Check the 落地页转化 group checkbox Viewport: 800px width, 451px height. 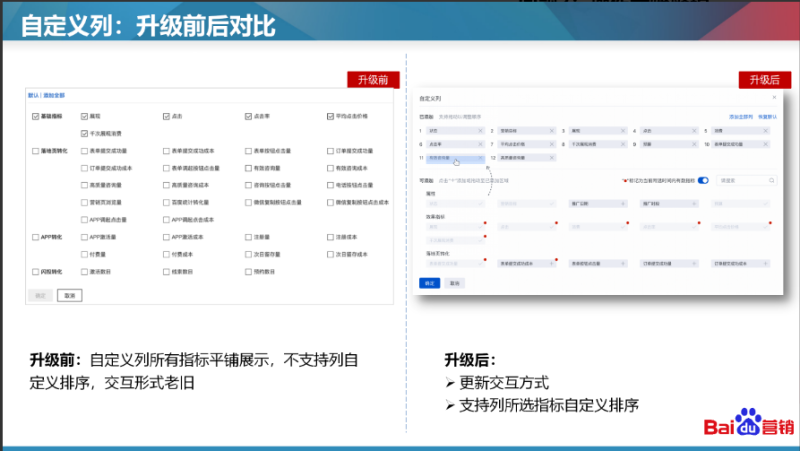35,151
